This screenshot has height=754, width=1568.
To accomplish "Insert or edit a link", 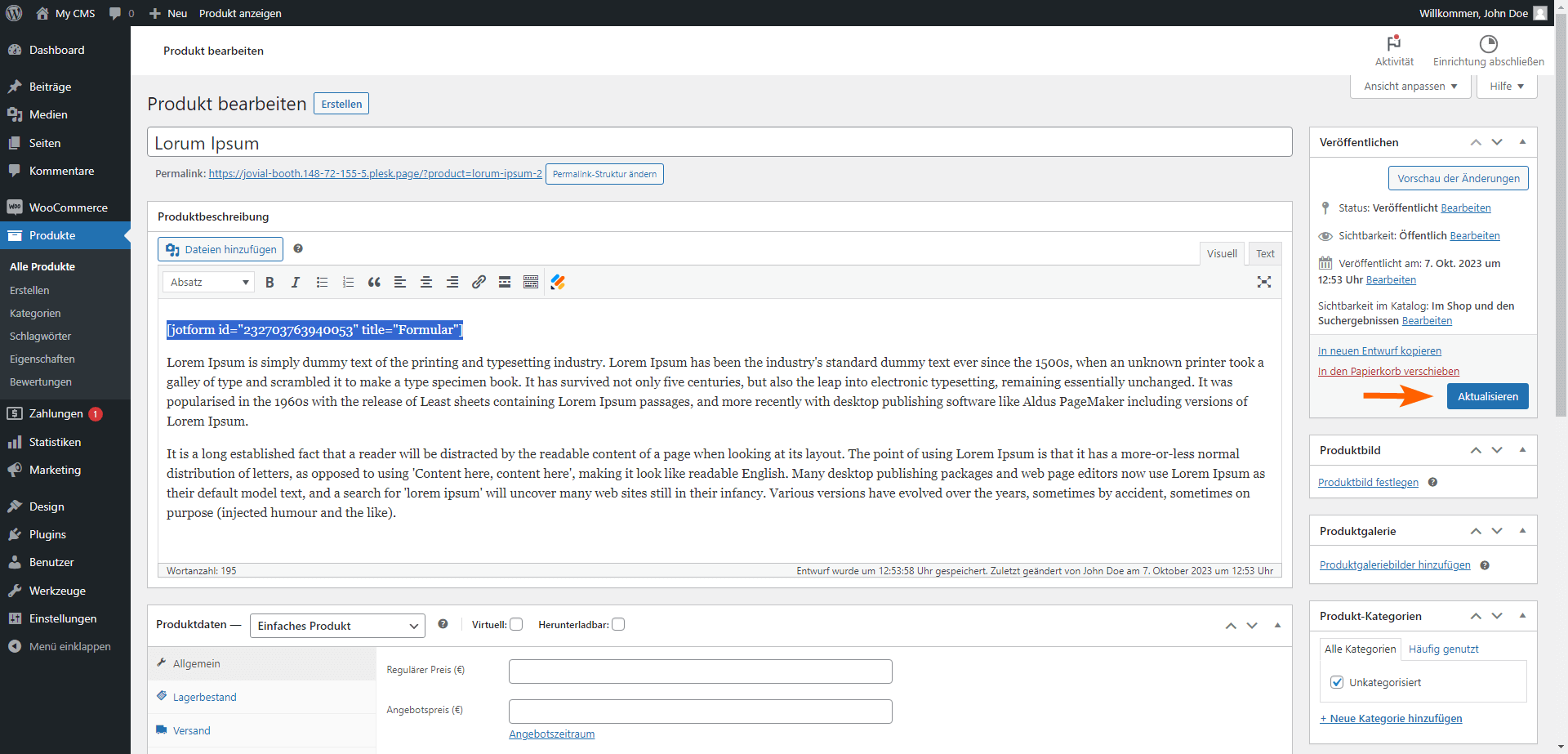I will pos(479,282).
